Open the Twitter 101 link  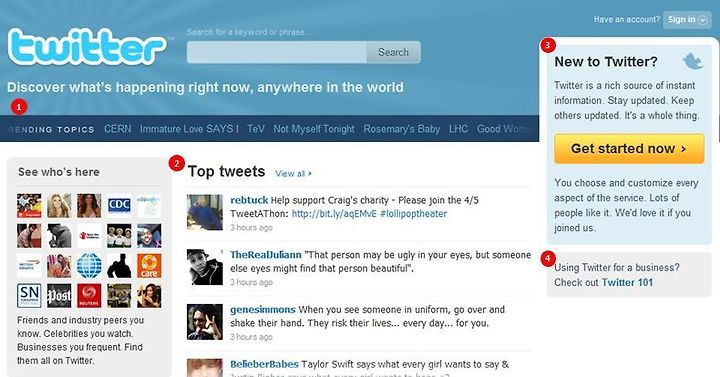click(x=627, y=282)
